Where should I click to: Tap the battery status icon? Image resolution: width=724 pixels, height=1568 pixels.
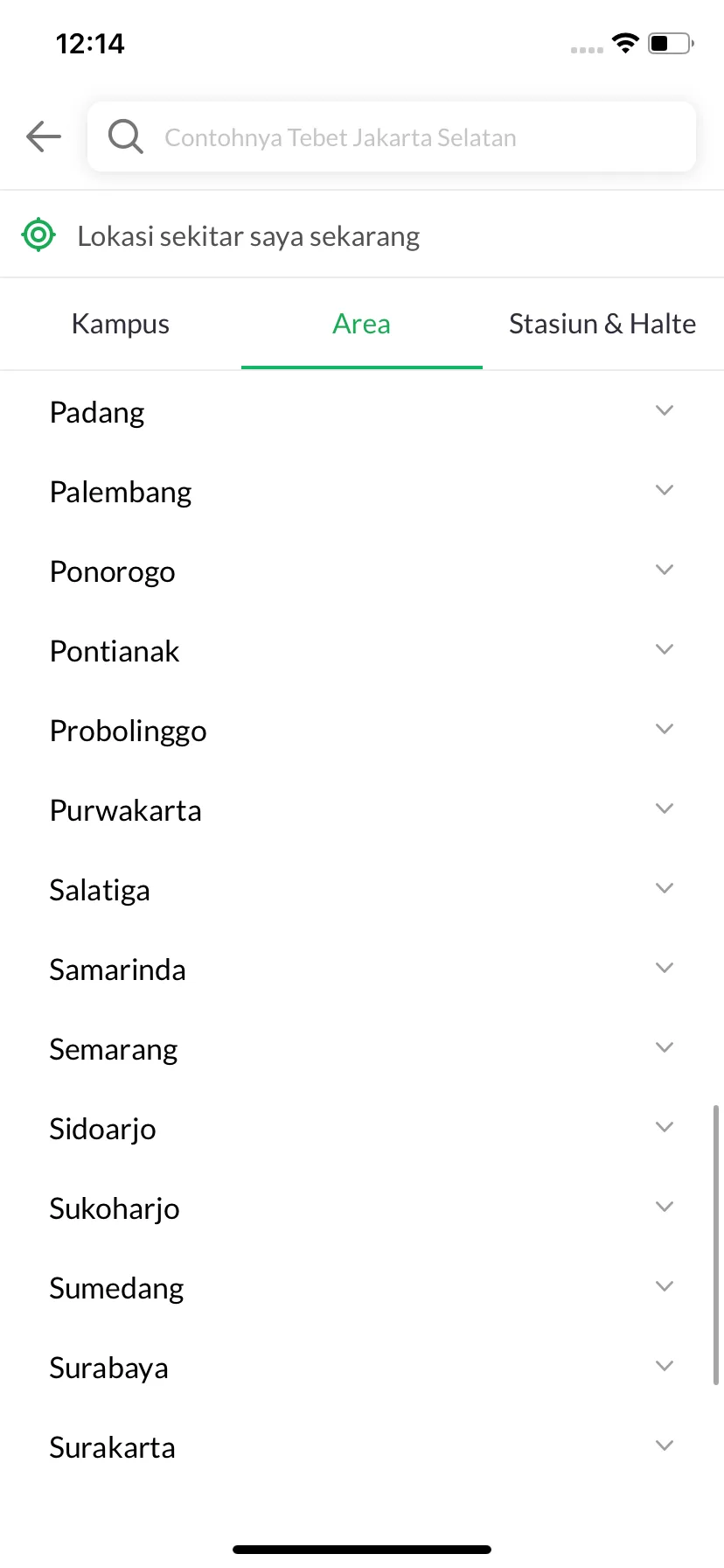click(x=671, y=43)
